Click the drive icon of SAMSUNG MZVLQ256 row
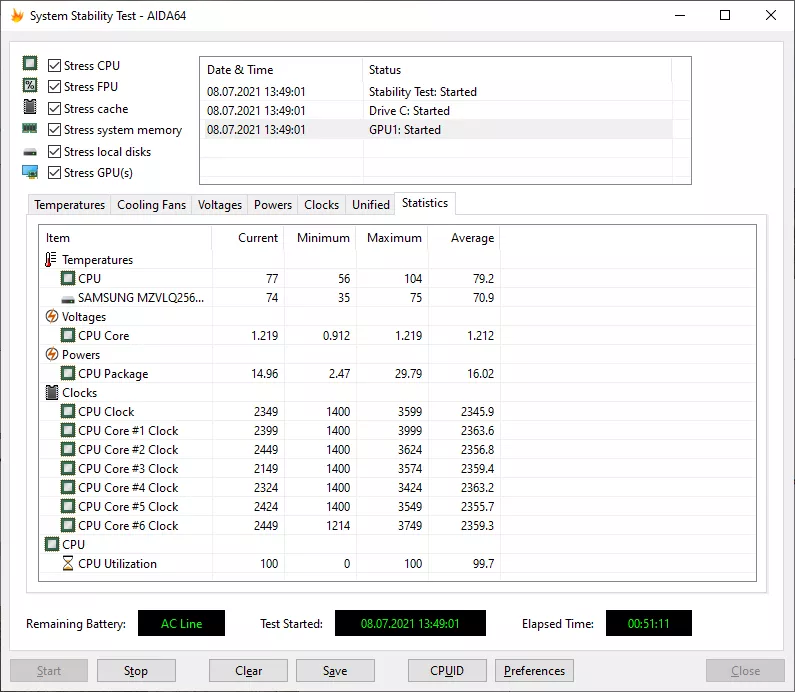 click(67, 300)
